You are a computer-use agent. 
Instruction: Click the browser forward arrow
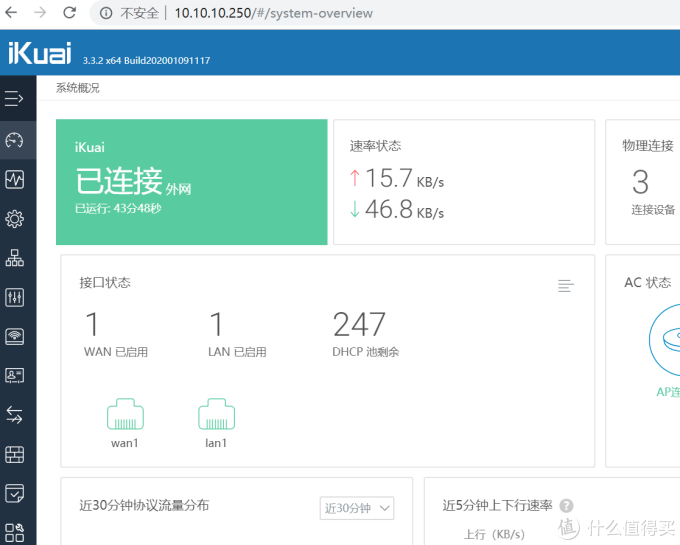point(40,13)
